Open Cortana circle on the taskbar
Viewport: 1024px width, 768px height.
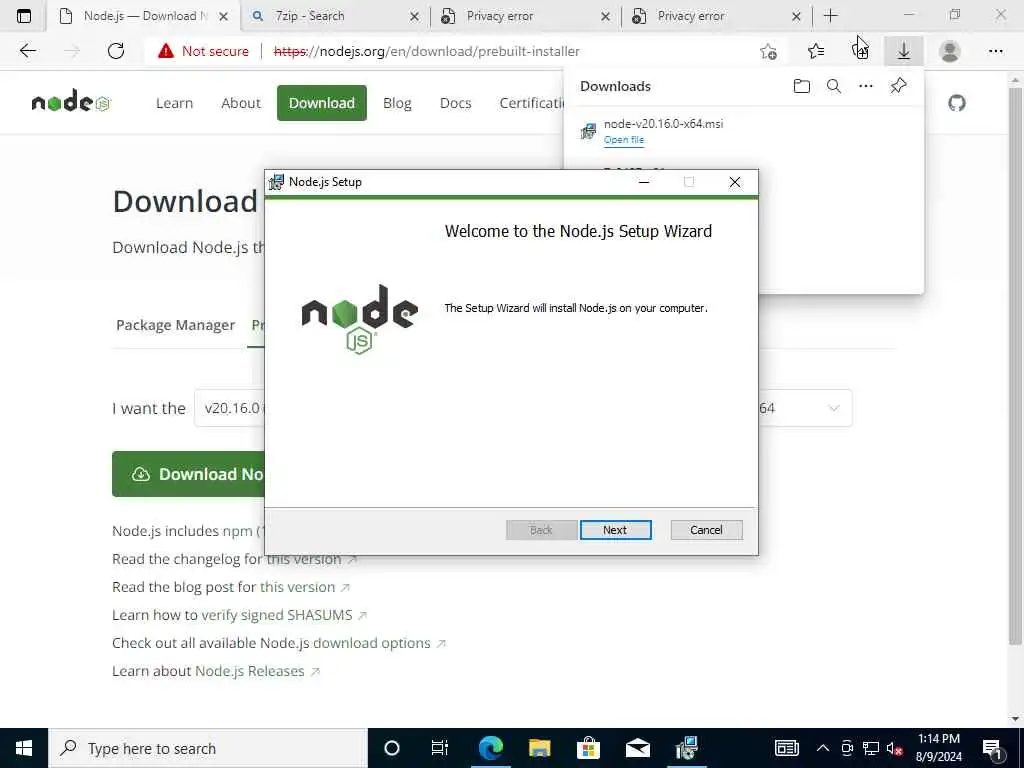tap(392, 748)
